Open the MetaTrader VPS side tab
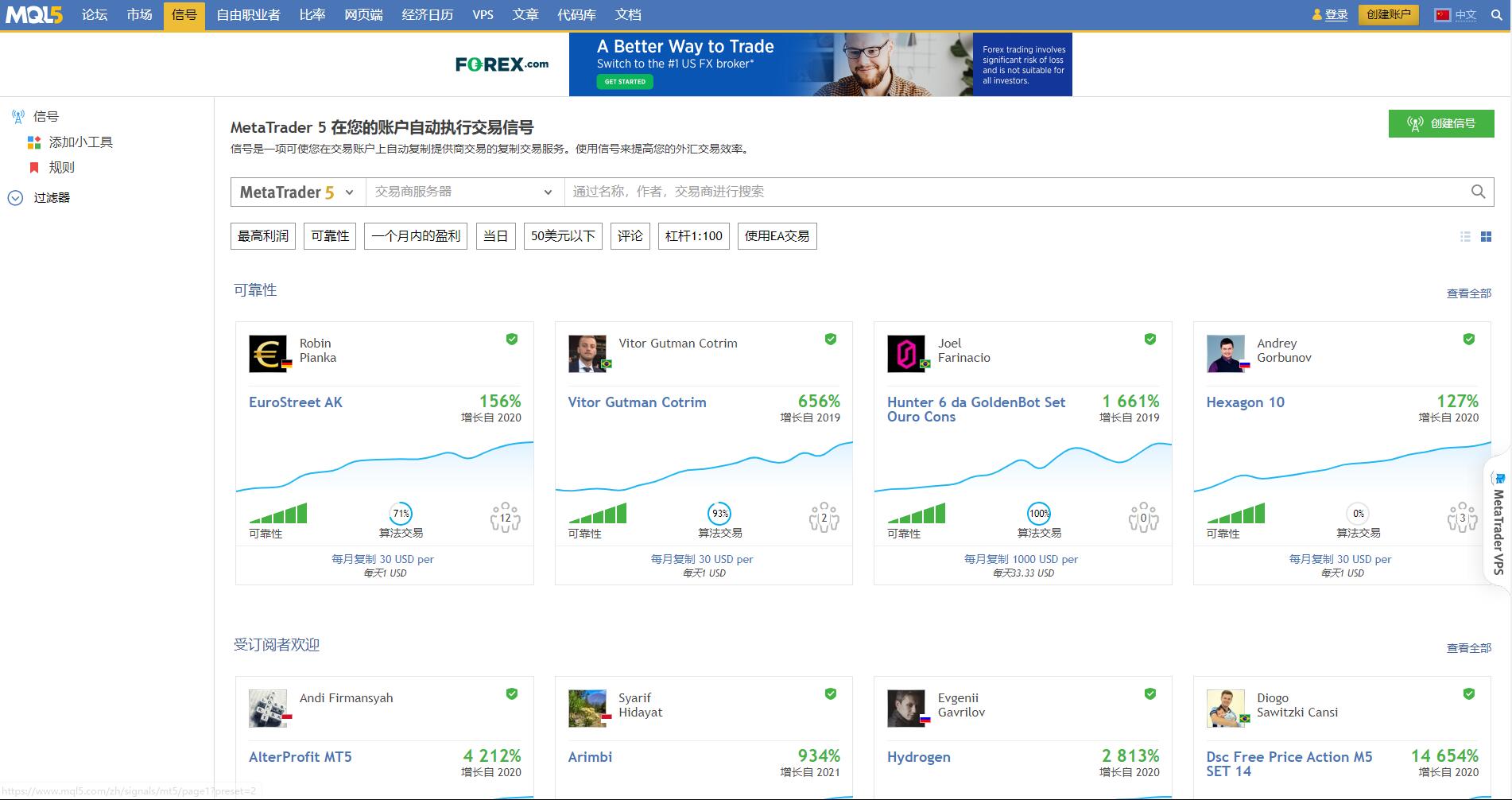The width and height of the screenshot is (1512, 800). (x=1498, y=522)
